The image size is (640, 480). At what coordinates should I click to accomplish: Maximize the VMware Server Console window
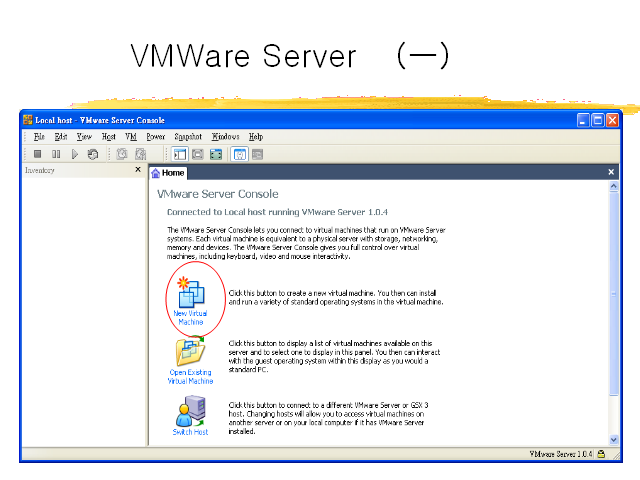[598, 120]
